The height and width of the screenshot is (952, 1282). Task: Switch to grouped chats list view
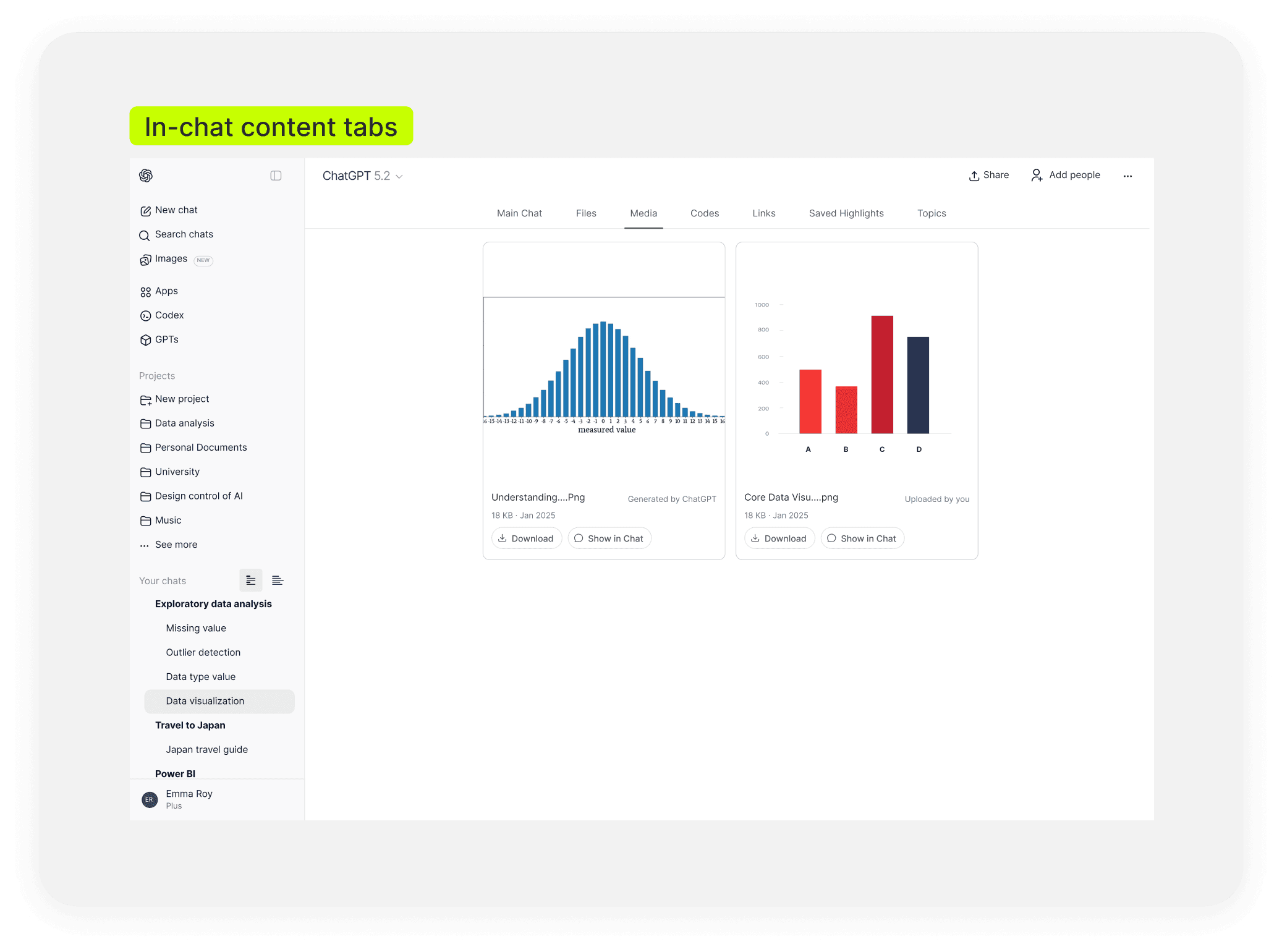click(x=251, y=580)
